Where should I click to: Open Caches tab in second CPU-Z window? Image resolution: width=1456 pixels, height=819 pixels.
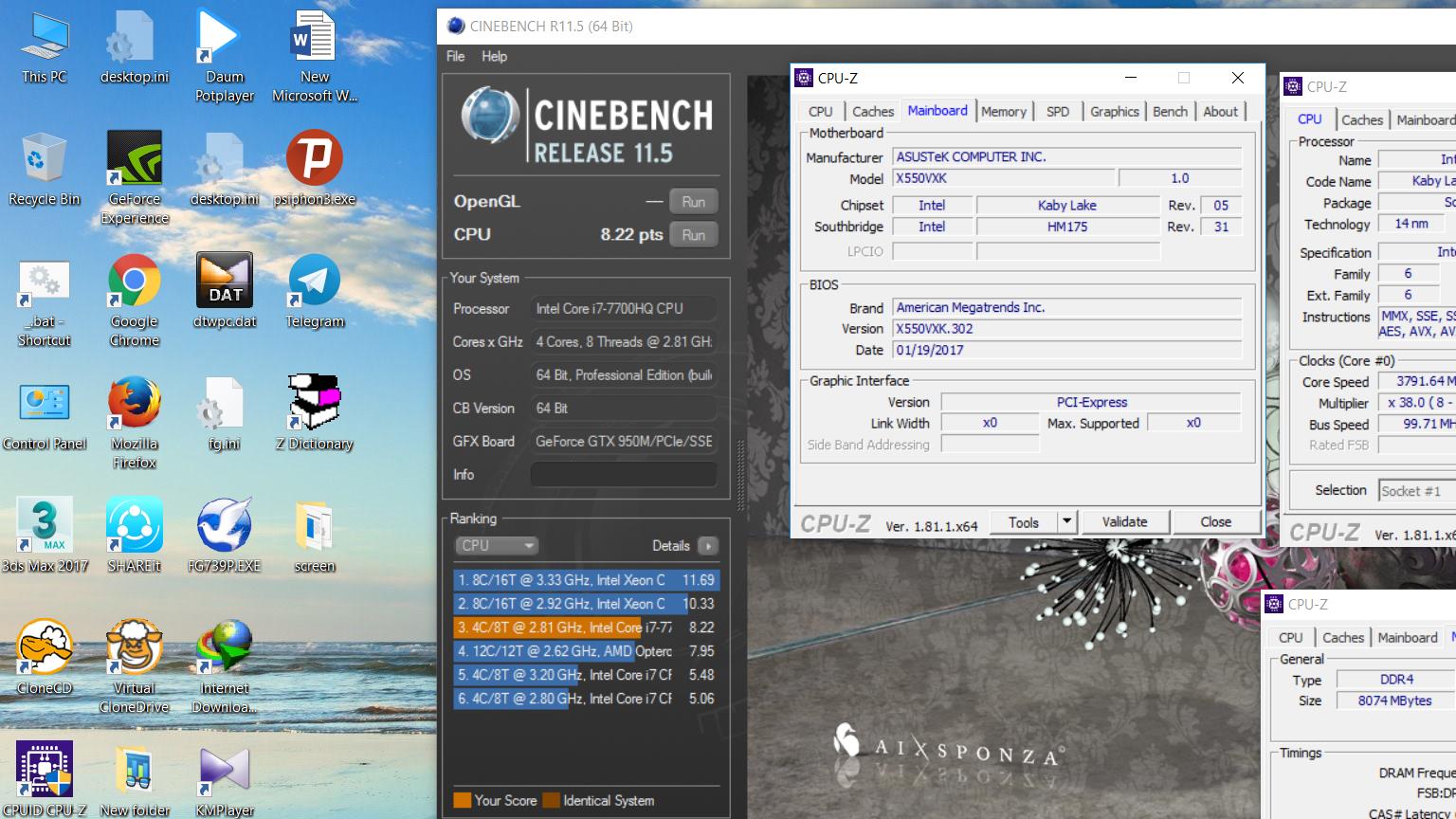click(1361, 119)
